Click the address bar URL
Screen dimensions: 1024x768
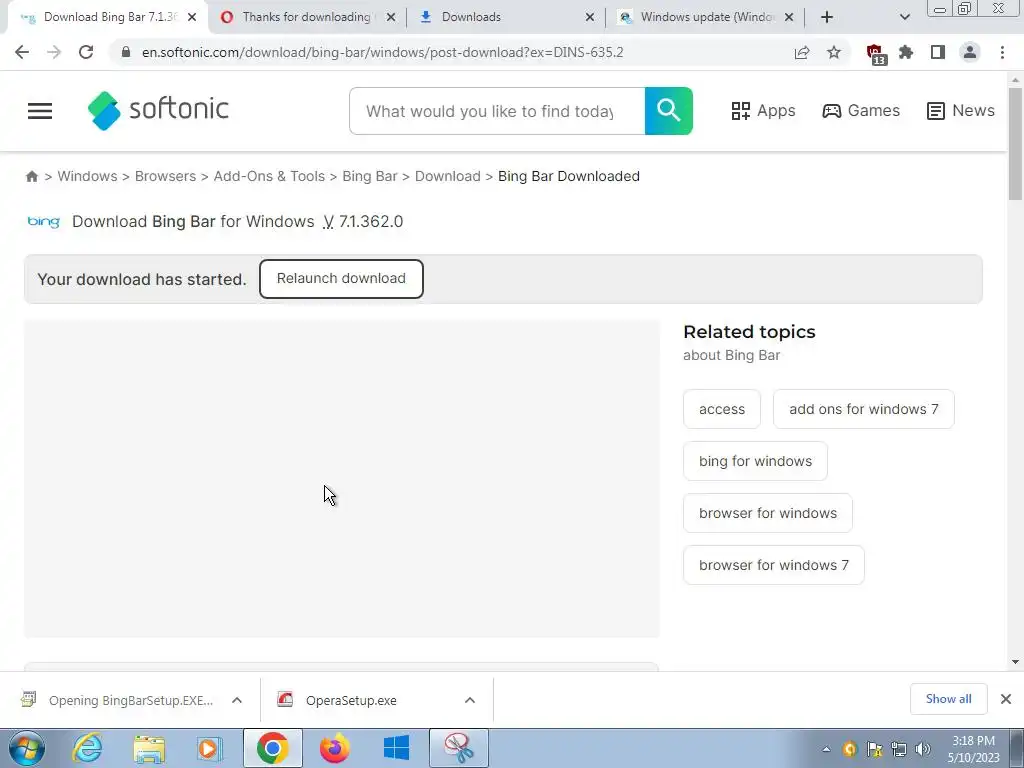383,52
